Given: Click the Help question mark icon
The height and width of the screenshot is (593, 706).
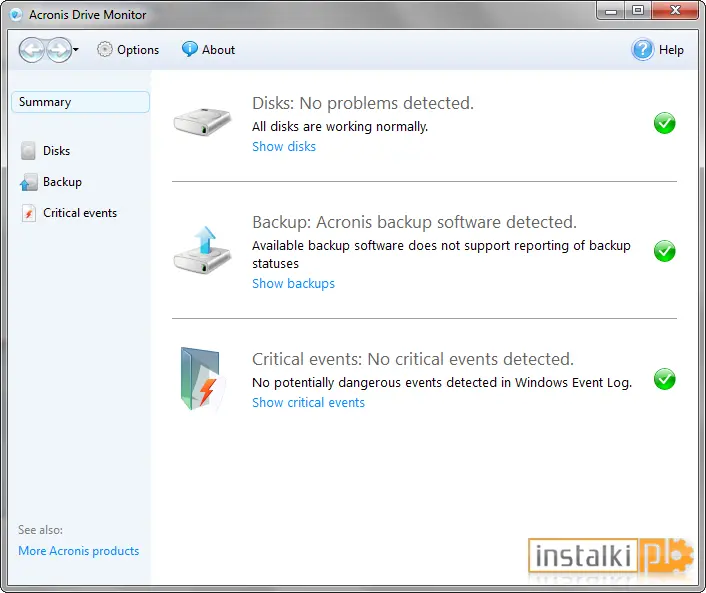Looking at the screenshot, I should pyautogui.click(x=643, y=50).
